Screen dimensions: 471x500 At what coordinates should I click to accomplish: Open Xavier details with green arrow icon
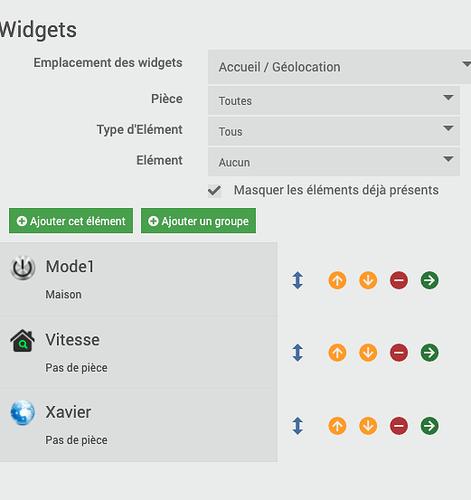pos(429,426)
